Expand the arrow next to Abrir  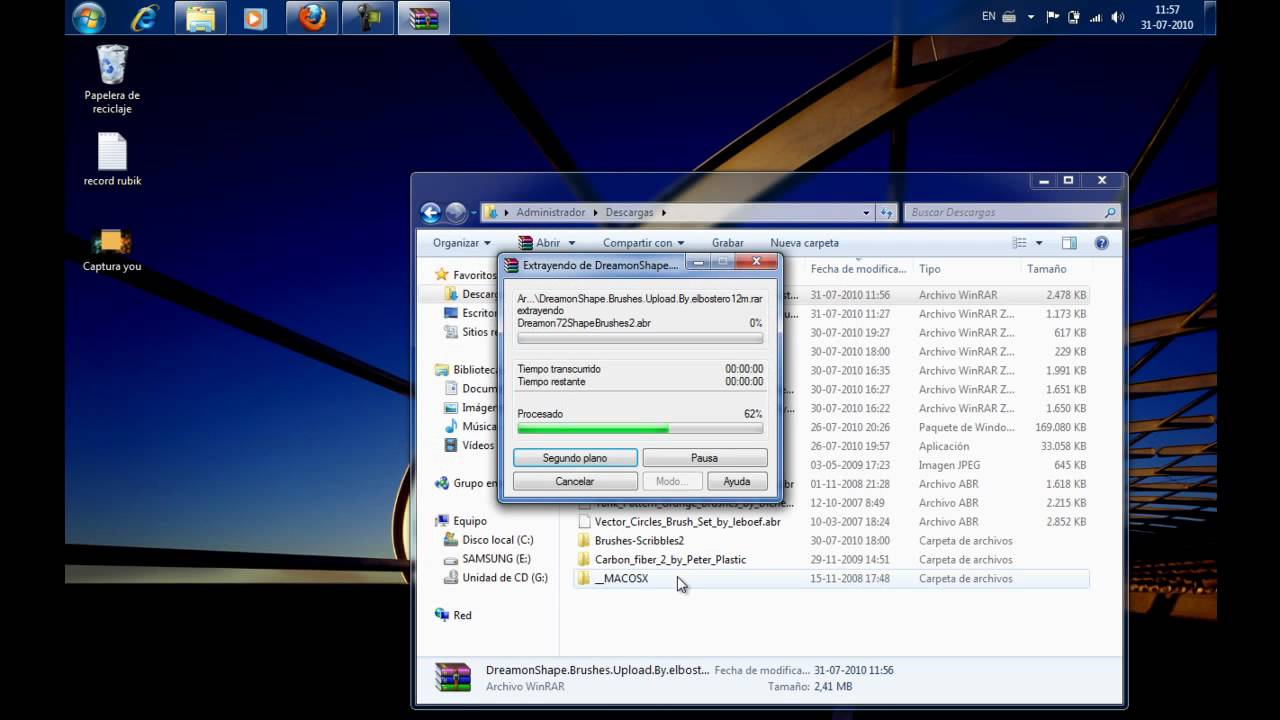(572, 243)
